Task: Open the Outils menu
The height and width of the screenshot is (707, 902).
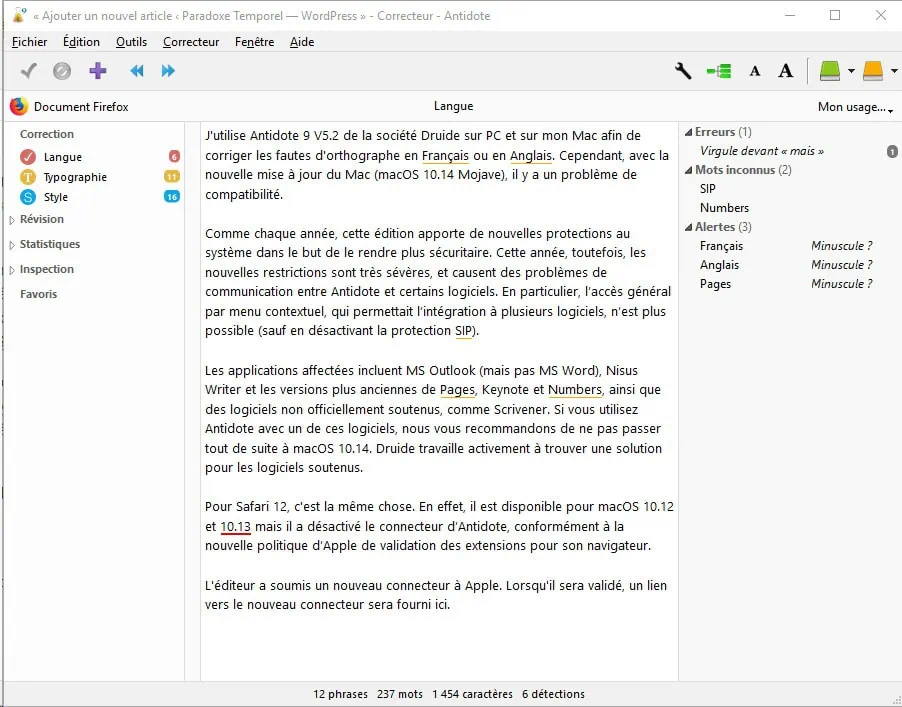Action: (x=131, y=42)
